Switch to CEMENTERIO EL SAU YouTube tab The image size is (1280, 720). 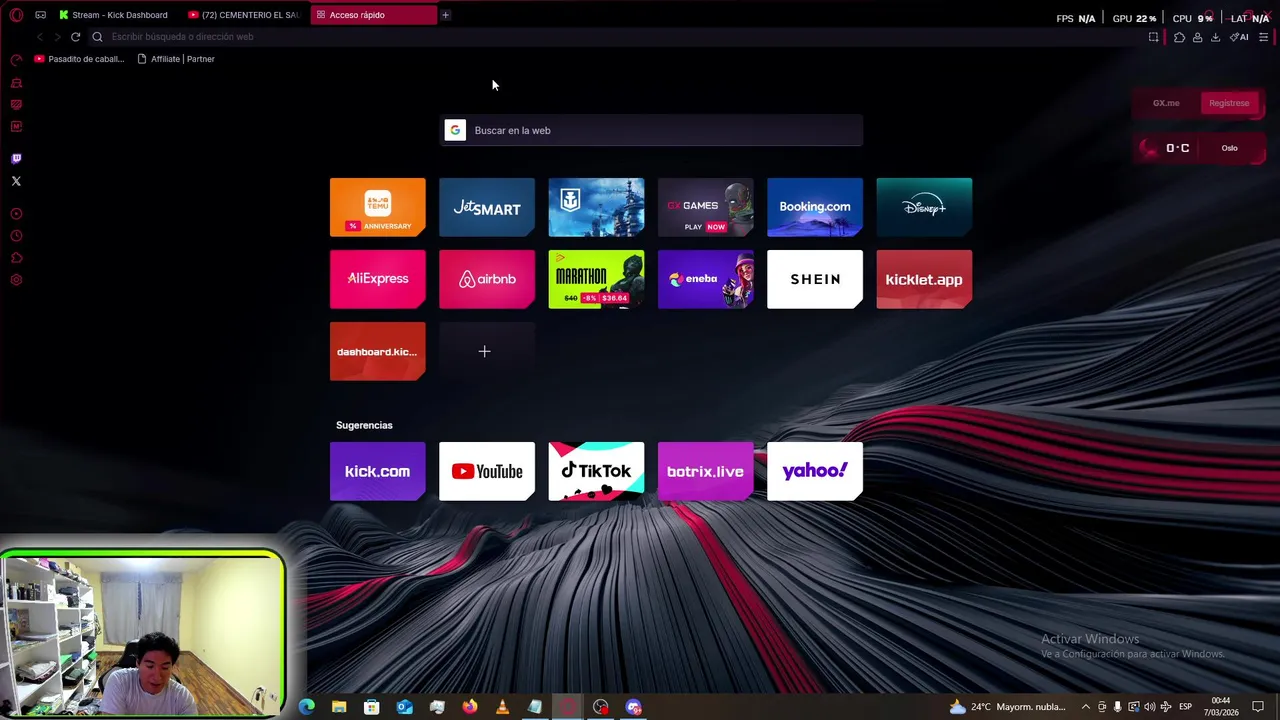[x=244, y=15]
